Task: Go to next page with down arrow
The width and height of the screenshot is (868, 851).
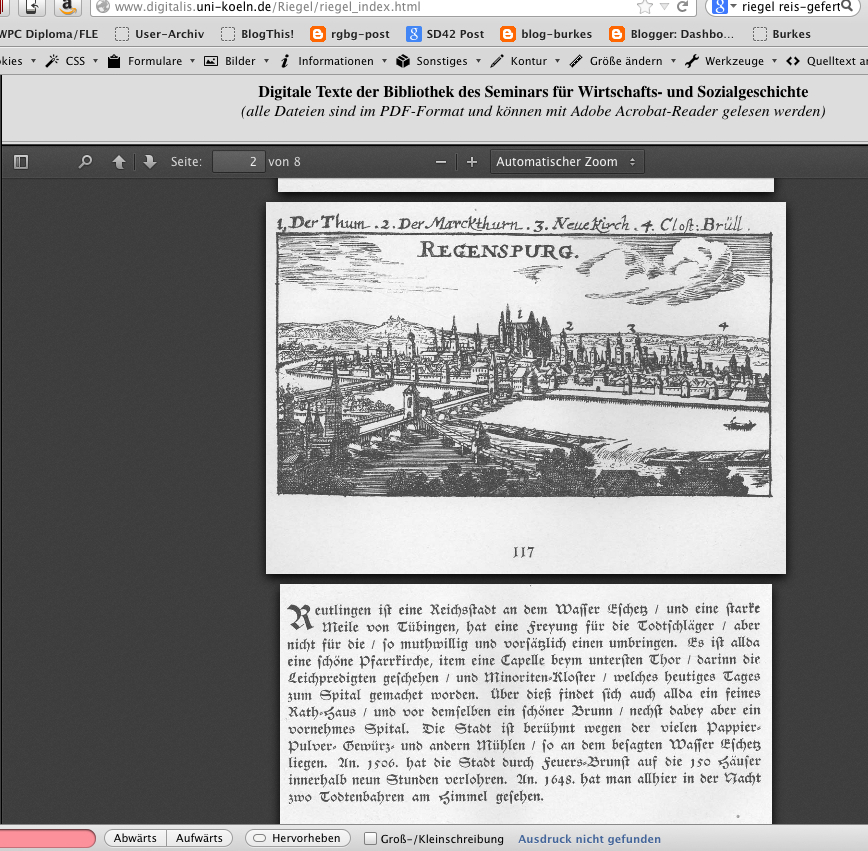Action: (x=149, y=162)
